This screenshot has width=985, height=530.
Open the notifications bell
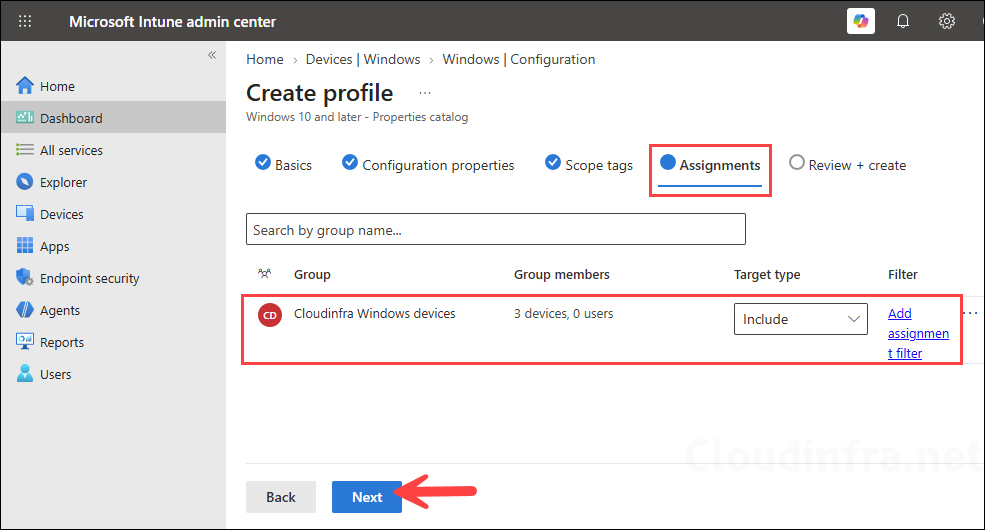(903, 21)
